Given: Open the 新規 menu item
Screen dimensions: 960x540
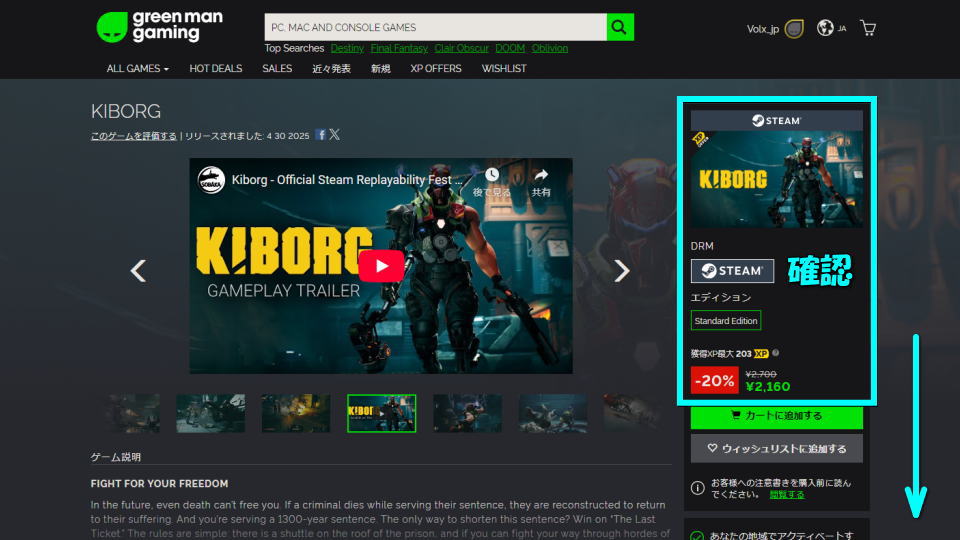Looking at the screenshot, I should [380, 69].
